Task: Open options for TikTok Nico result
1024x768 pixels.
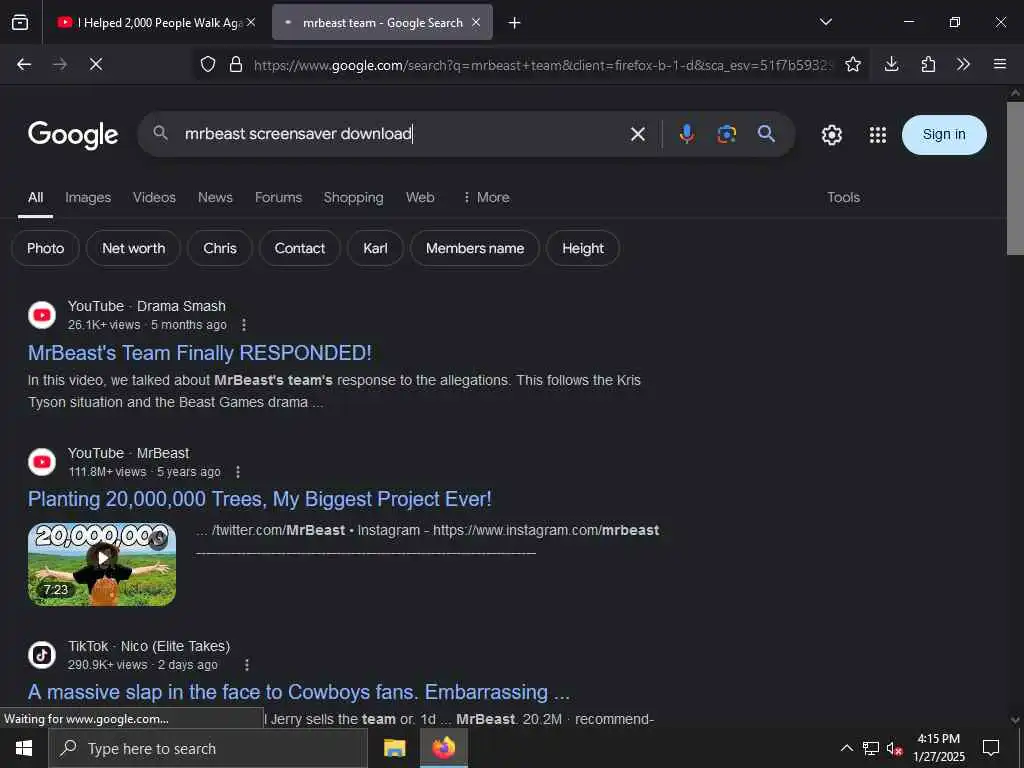Action: (247, 665)
